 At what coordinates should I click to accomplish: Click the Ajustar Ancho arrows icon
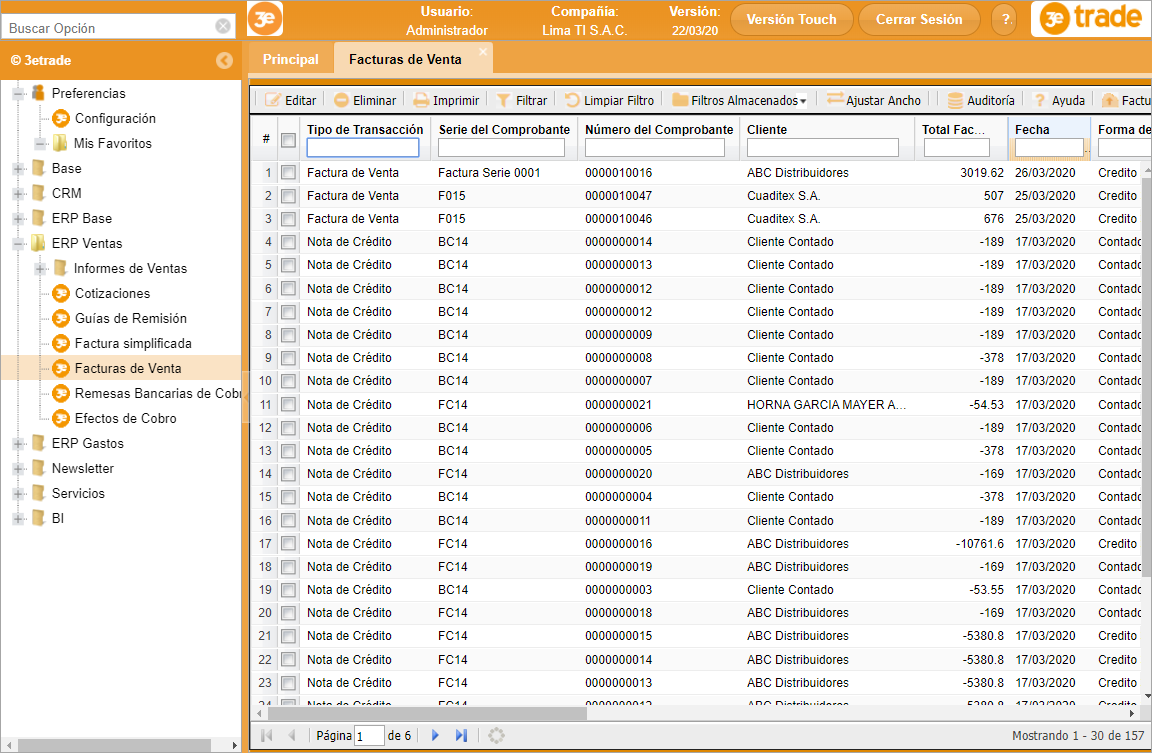835,98
